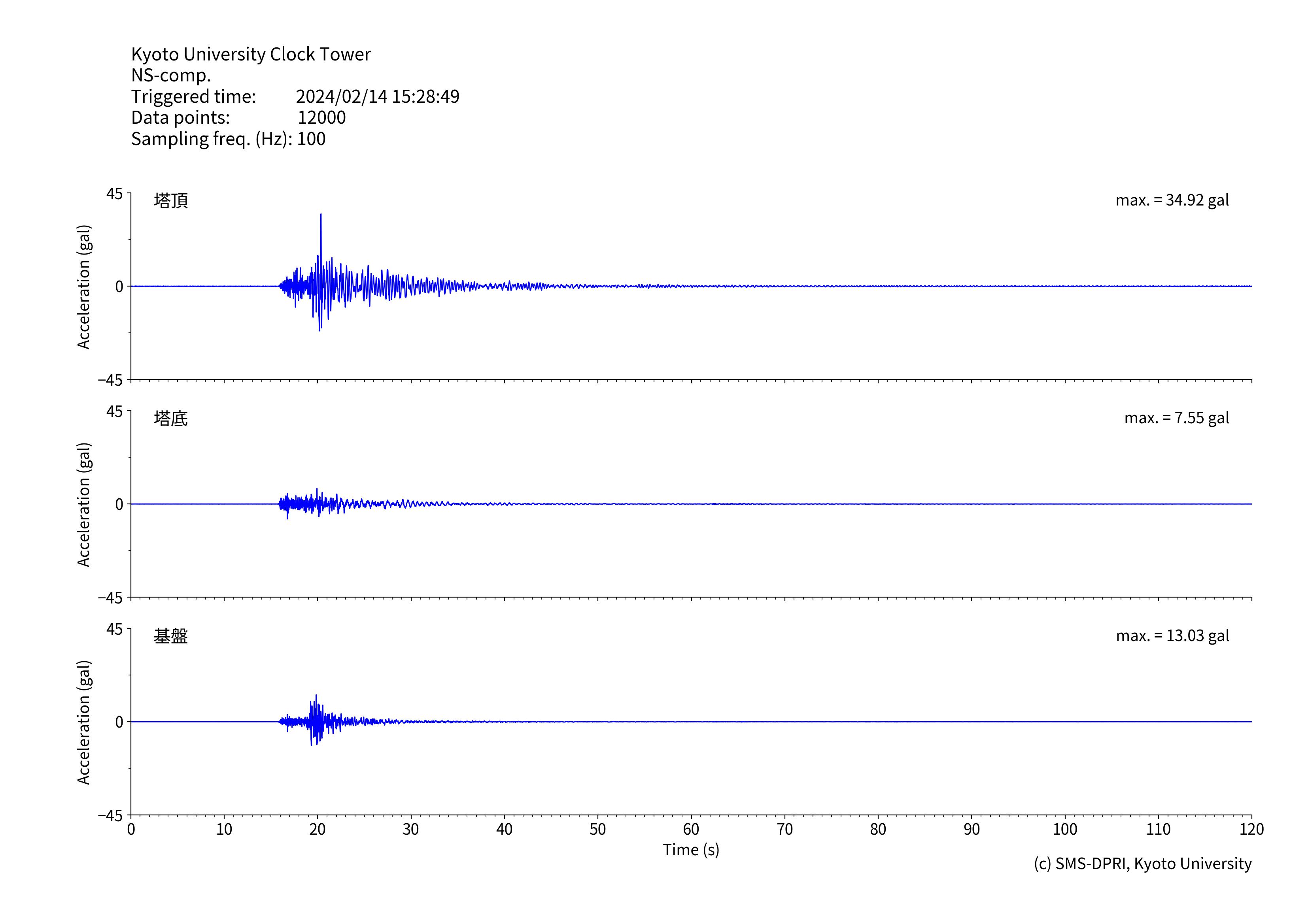Click the max. = 34.92 gal annotation
The height and width of the screenshot is (924, 1308).
coord(1172,200)
